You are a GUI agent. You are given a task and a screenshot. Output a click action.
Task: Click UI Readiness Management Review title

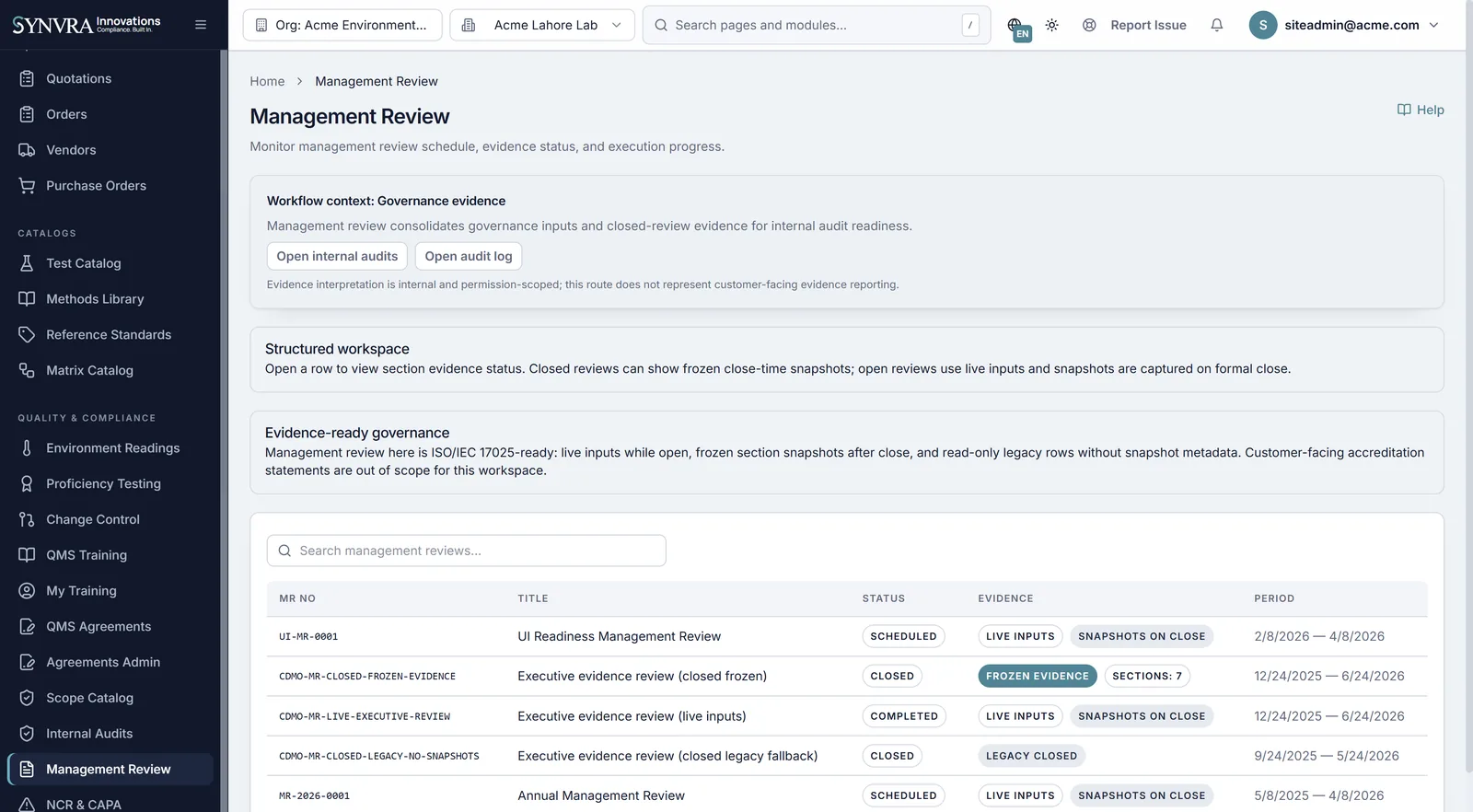point(620,636)
